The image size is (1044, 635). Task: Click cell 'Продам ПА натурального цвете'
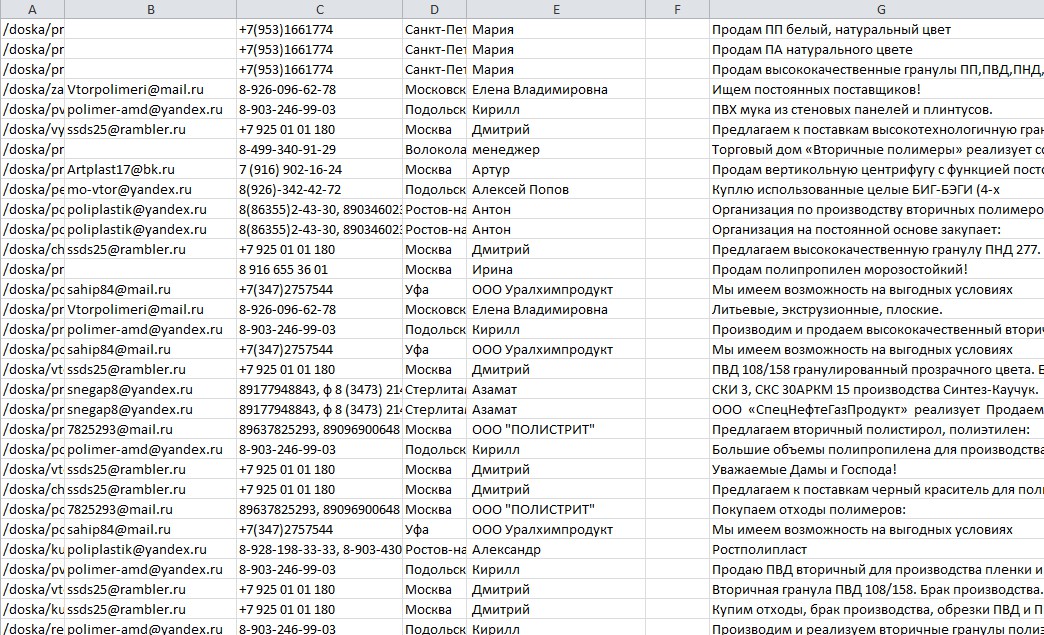(x=877, y=49)
